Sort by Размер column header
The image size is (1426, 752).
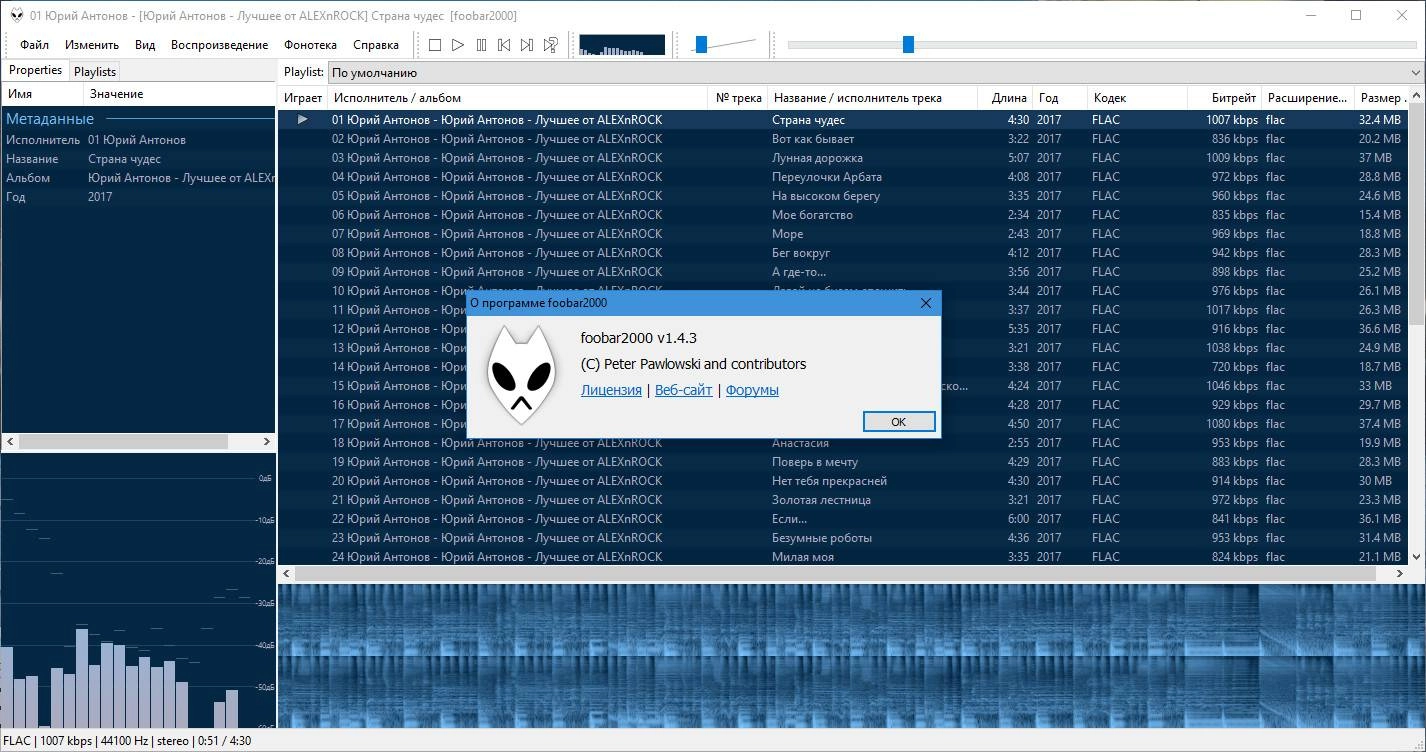(x=1382, y=97)
